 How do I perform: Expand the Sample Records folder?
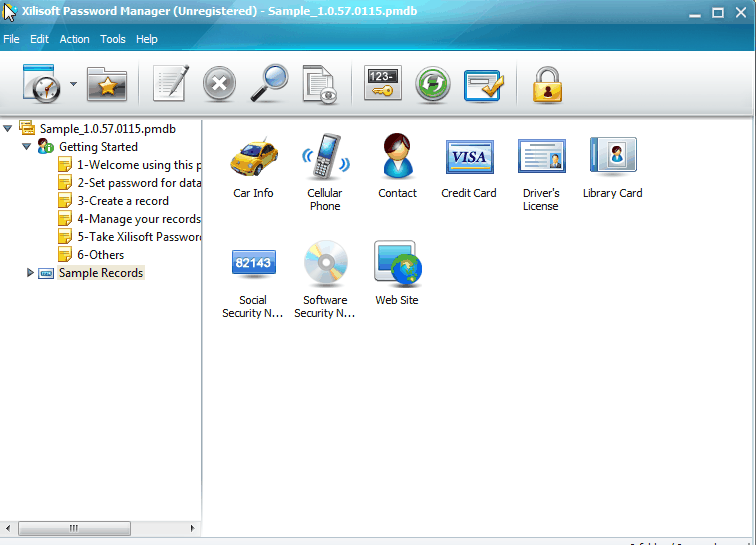[x=29, y=272]
